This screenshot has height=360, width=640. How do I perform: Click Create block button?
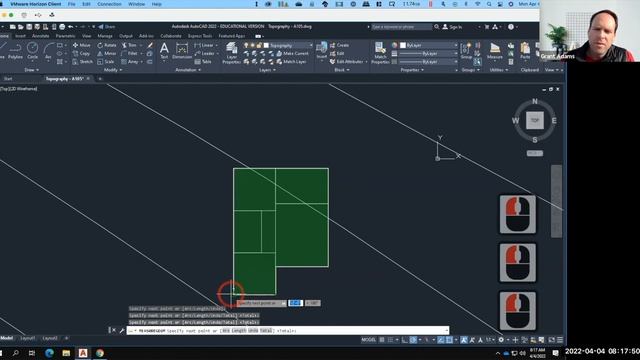(x=339, y=45)
